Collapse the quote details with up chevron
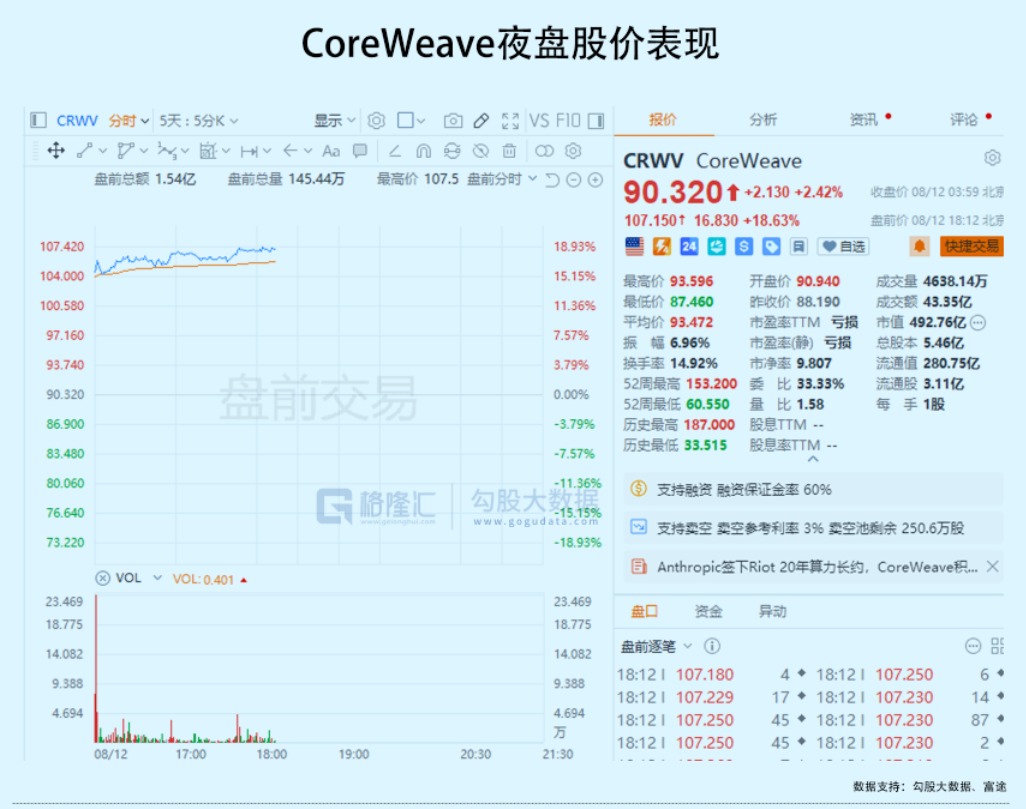The height and width of the screenshot is (809, 1026). coord(813,459)
